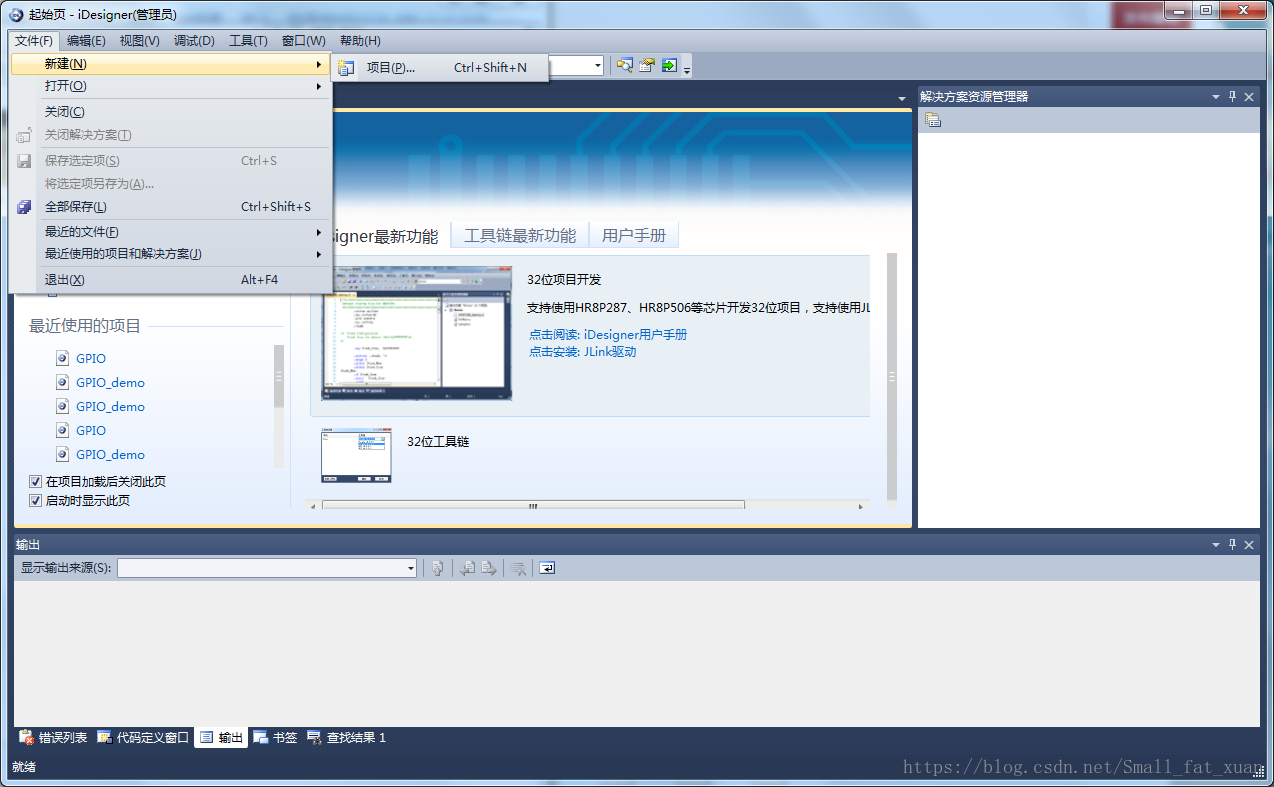Open the 帮助(H) menu
The image size is (1274, 787).
click(x=360, y=41)
